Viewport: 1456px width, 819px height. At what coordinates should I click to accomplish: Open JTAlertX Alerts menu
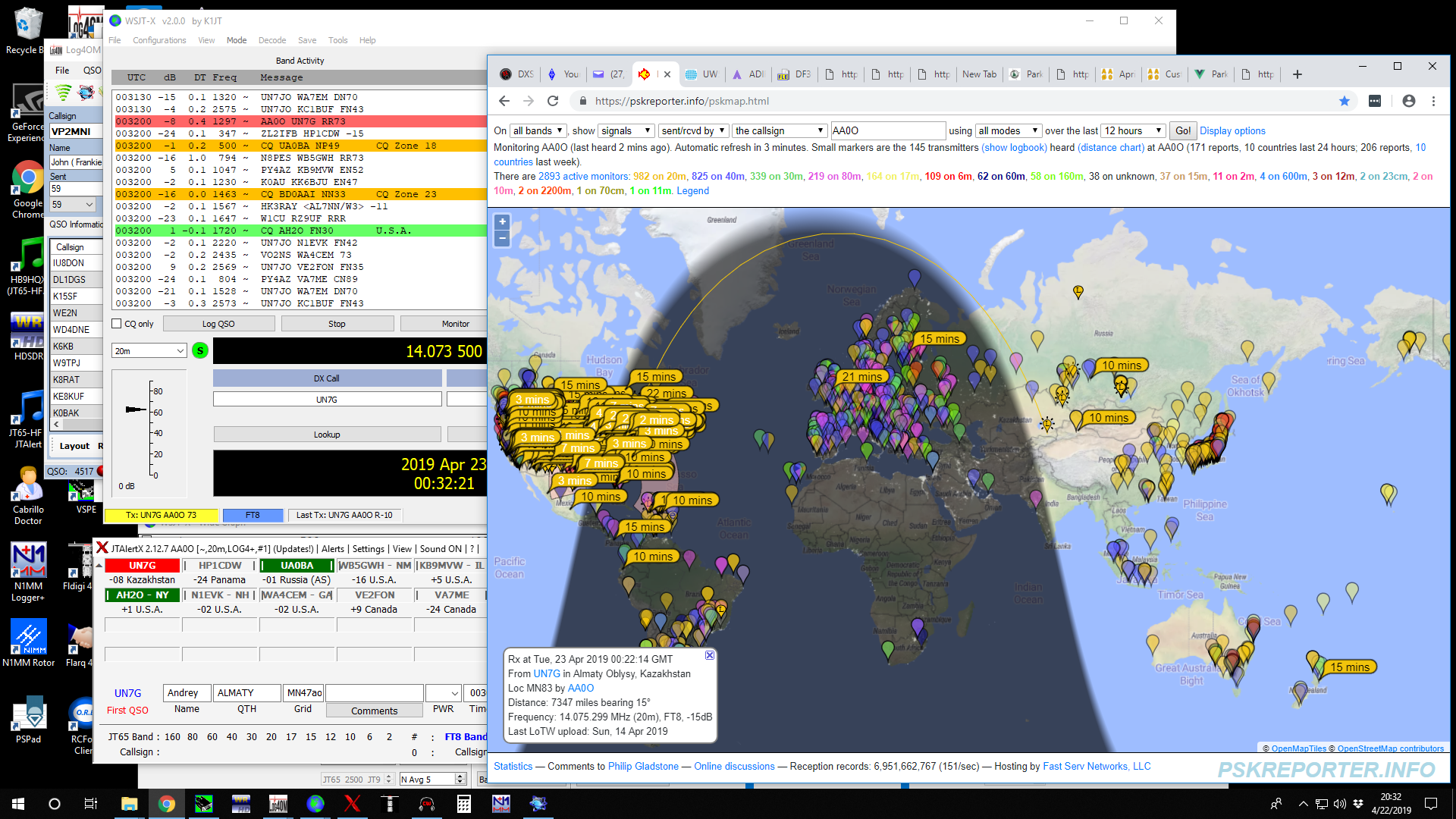click(x=333, y=549)
